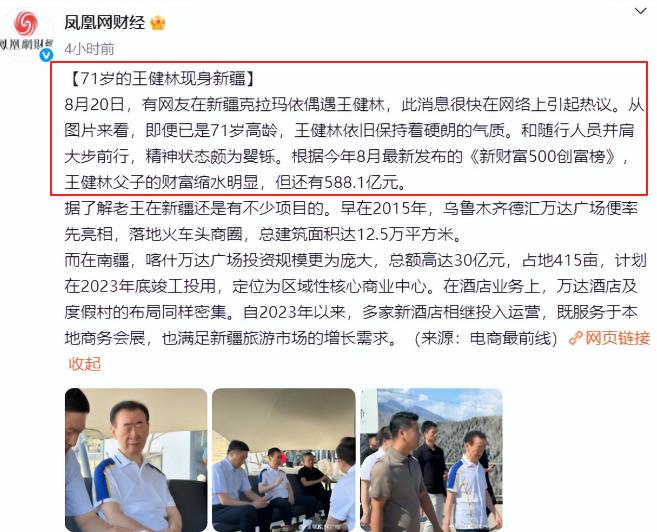Click the gold crown membership icon
The width and height of the screenshot is (657, 532).
[158, 23]
